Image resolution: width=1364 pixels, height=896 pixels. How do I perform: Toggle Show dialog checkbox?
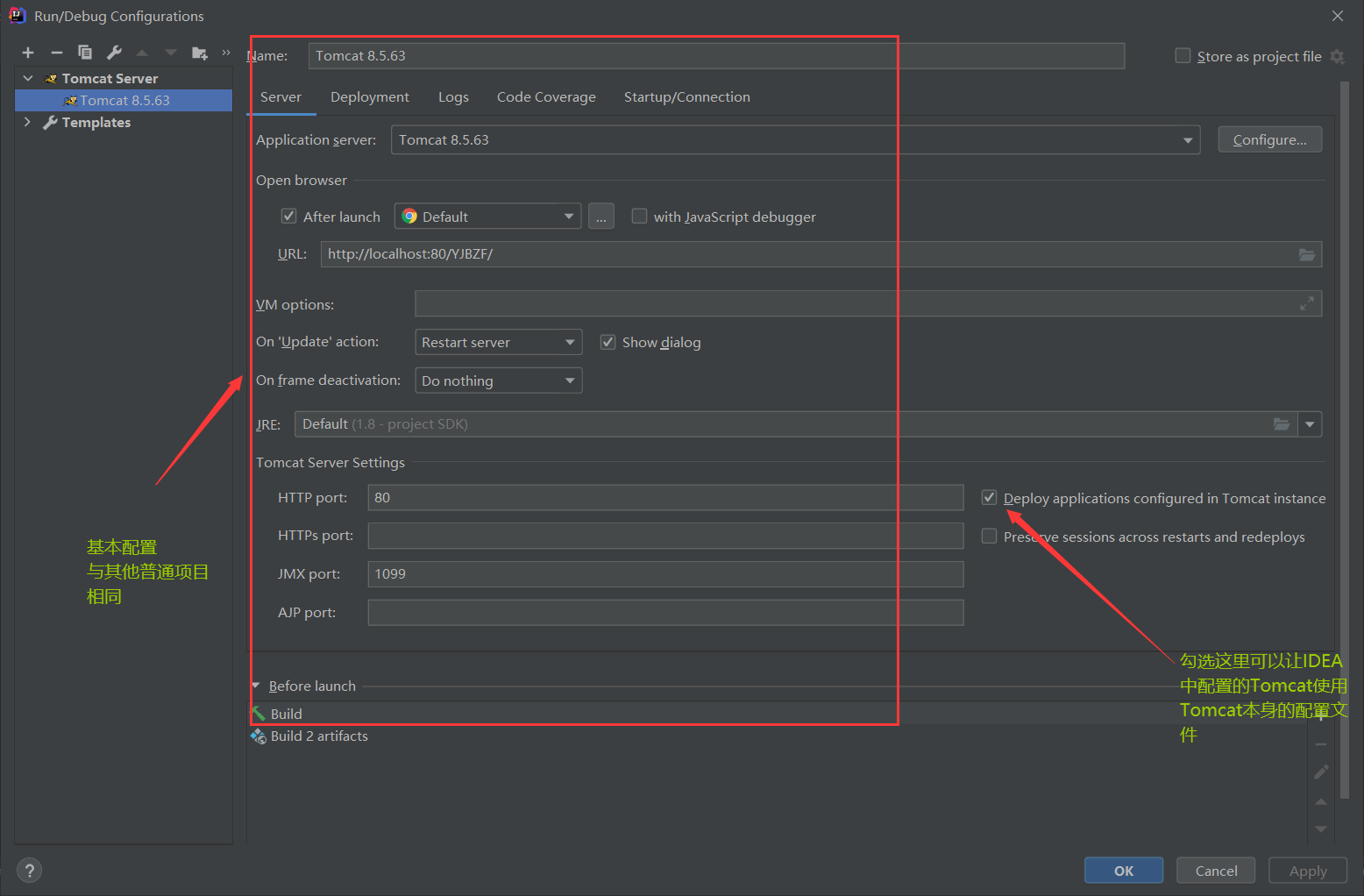[607, 342]
